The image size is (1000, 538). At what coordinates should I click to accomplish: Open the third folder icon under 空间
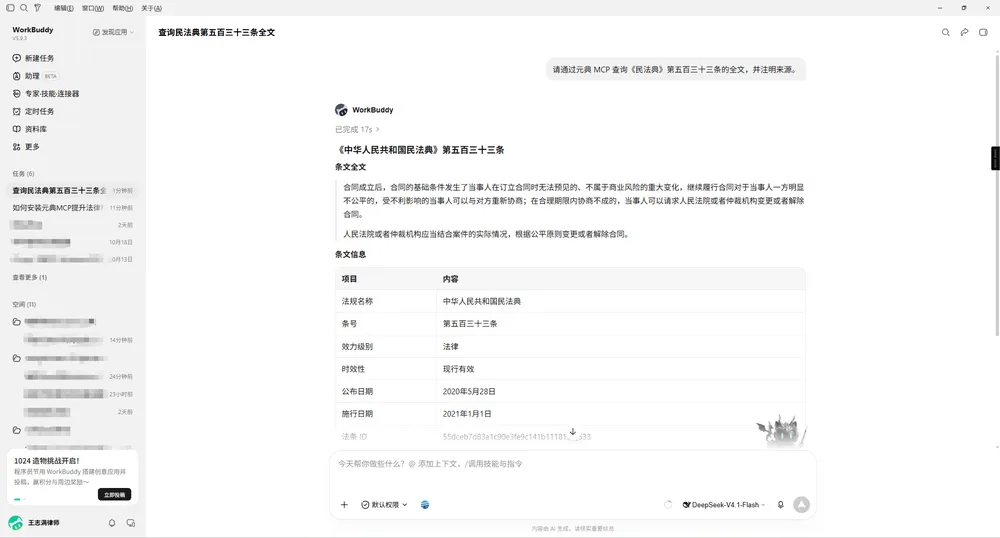click(17, 430)
